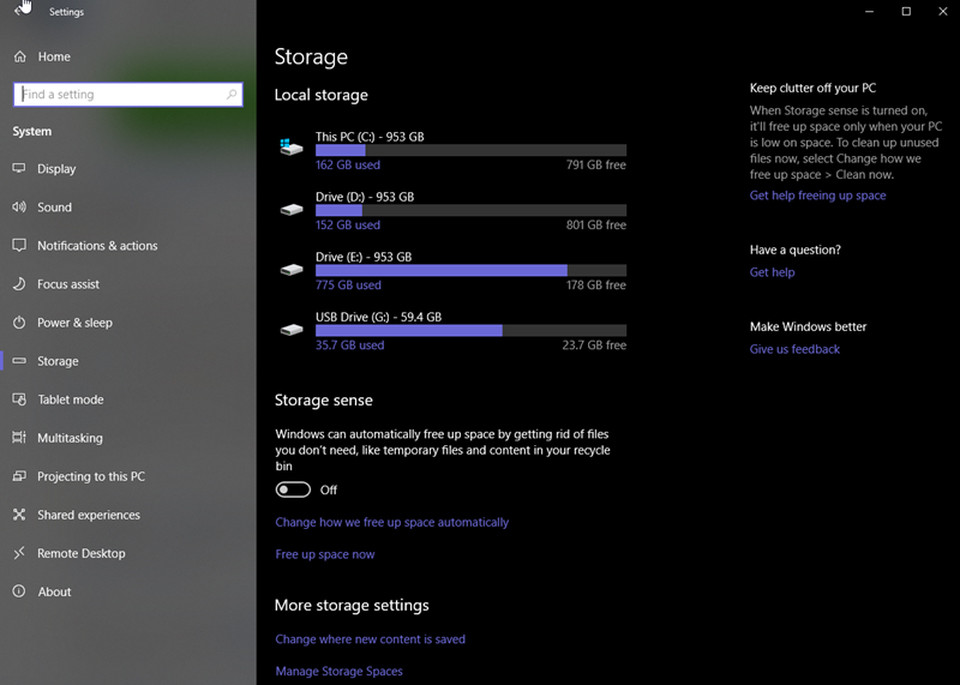Click the Power & sleep icon

(x=19, y=323)
